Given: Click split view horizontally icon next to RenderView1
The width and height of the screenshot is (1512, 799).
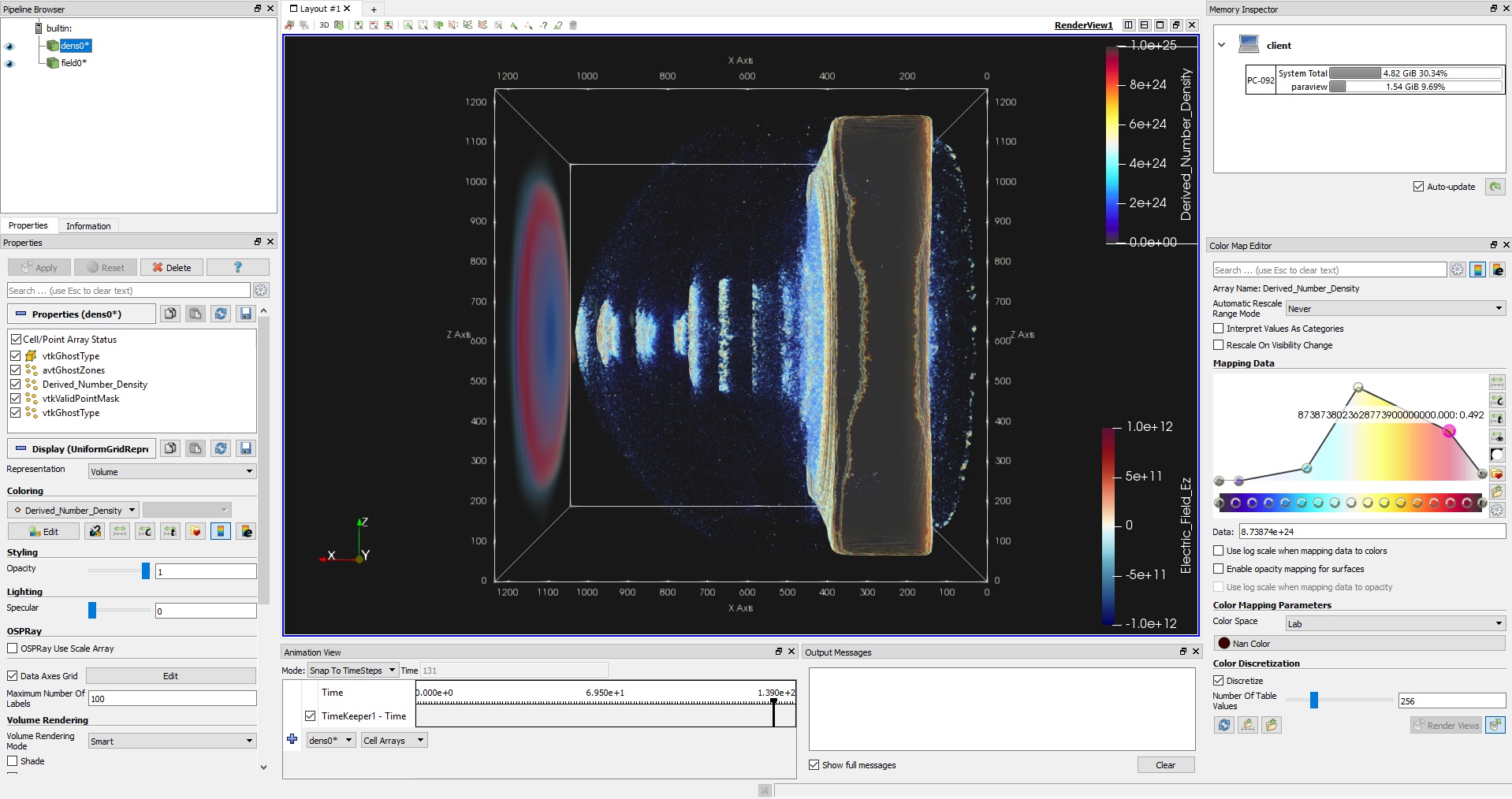Looking at the screenshot, I should (x=1128, y=25).
